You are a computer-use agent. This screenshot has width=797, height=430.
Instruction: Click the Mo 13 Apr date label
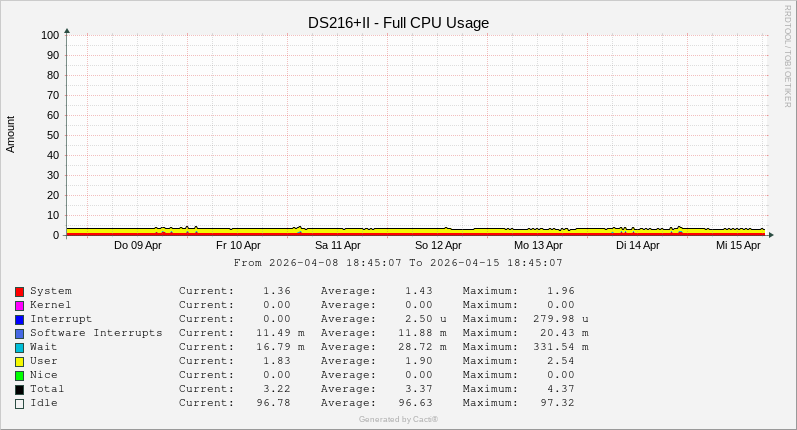538,245
